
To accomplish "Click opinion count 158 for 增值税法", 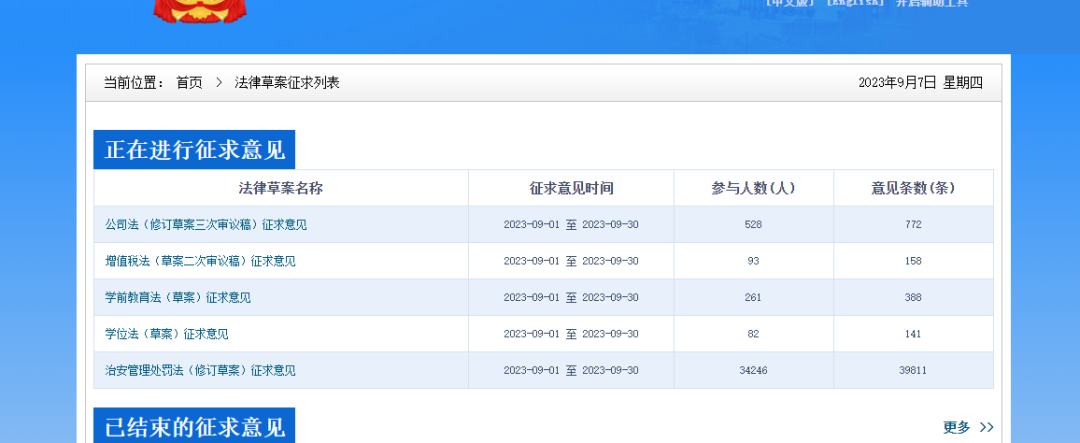I will point(913,261).
